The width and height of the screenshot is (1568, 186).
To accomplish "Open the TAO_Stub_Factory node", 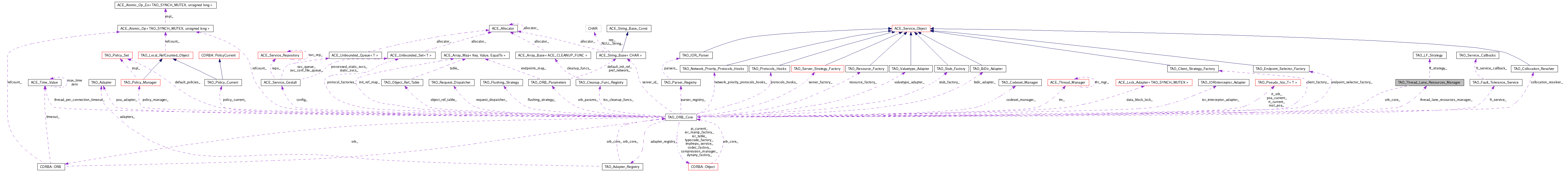I will 951,68.
